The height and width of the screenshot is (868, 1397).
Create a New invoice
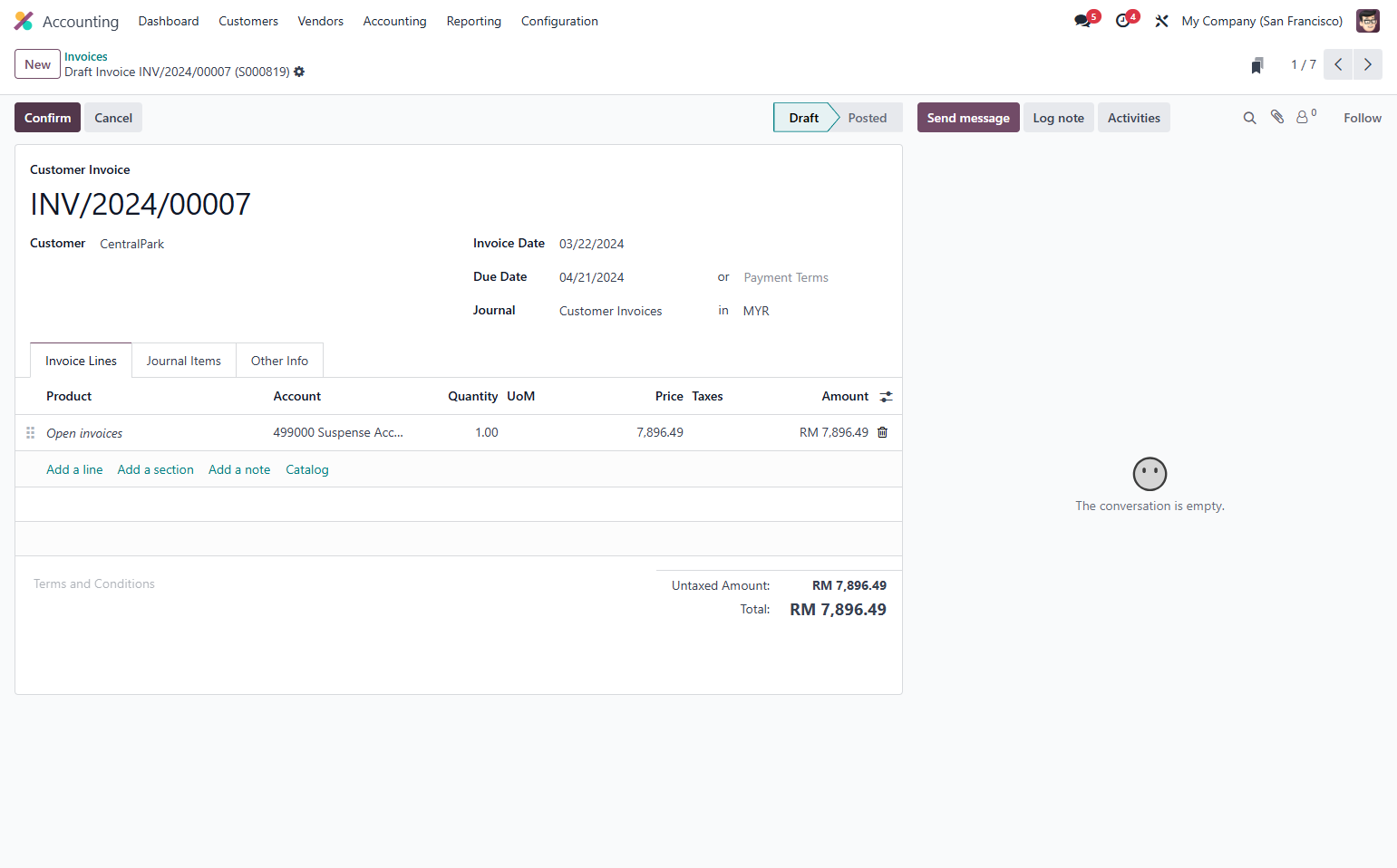(x=37, y=64)
